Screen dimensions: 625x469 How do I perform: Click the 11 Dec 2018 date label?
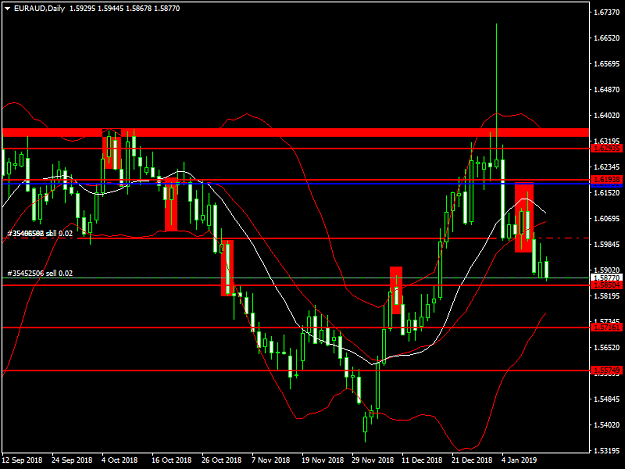pos(422,460)
